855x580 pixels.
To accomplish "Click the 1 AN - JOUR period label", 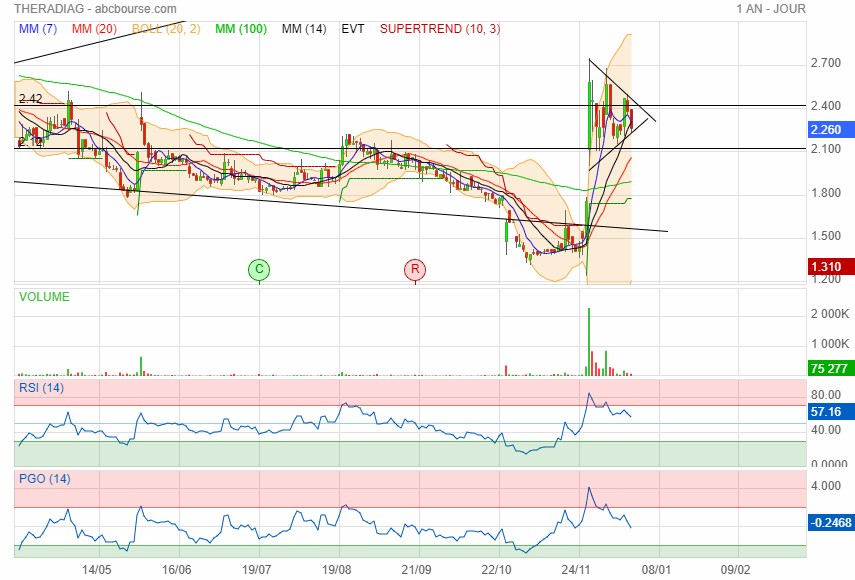I will 770,9.
